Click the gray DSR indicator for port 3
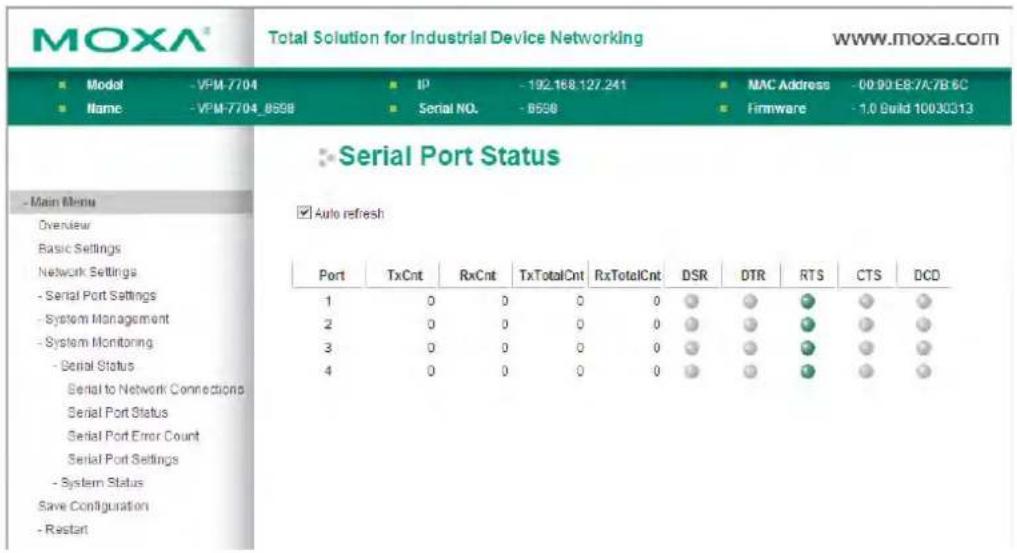1017x553 pixels. (691, 347)
